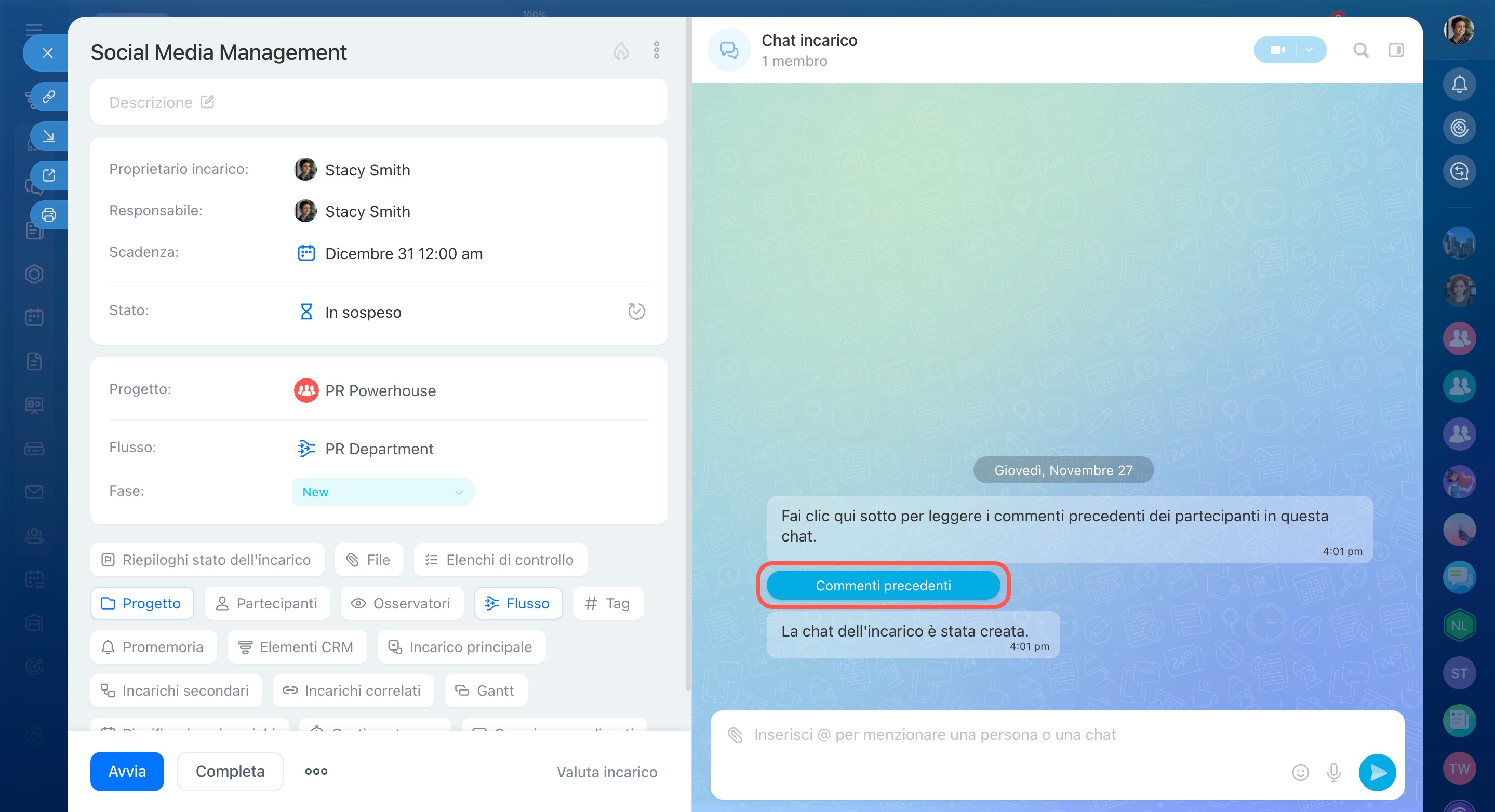The image size is (1495, 812).
Task: Toggle the Flusso field chip
Action: 518,603
